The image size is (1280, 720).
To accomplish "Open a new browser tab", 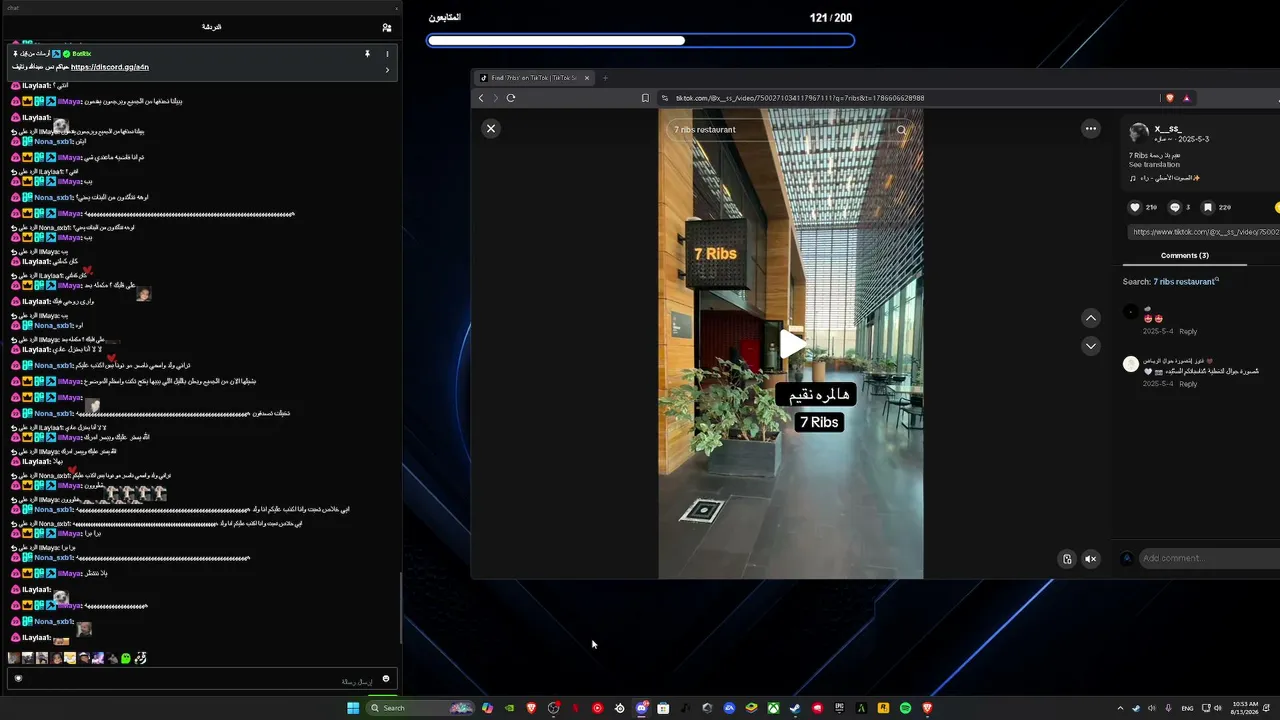I will [605, 78].
